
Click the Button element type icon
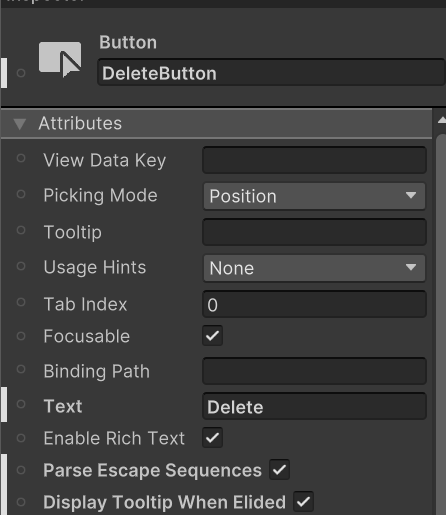coord(60,59)
